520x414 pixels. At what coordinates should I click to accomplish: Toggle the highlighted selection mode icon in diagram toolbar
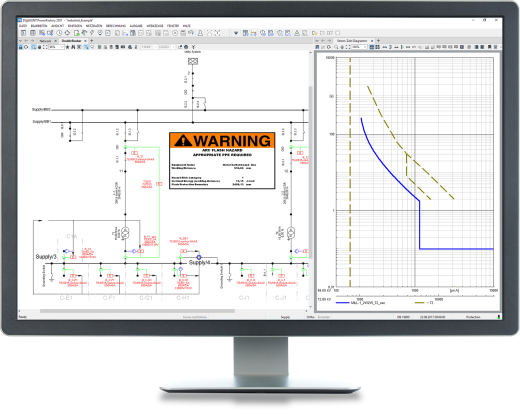86,47
